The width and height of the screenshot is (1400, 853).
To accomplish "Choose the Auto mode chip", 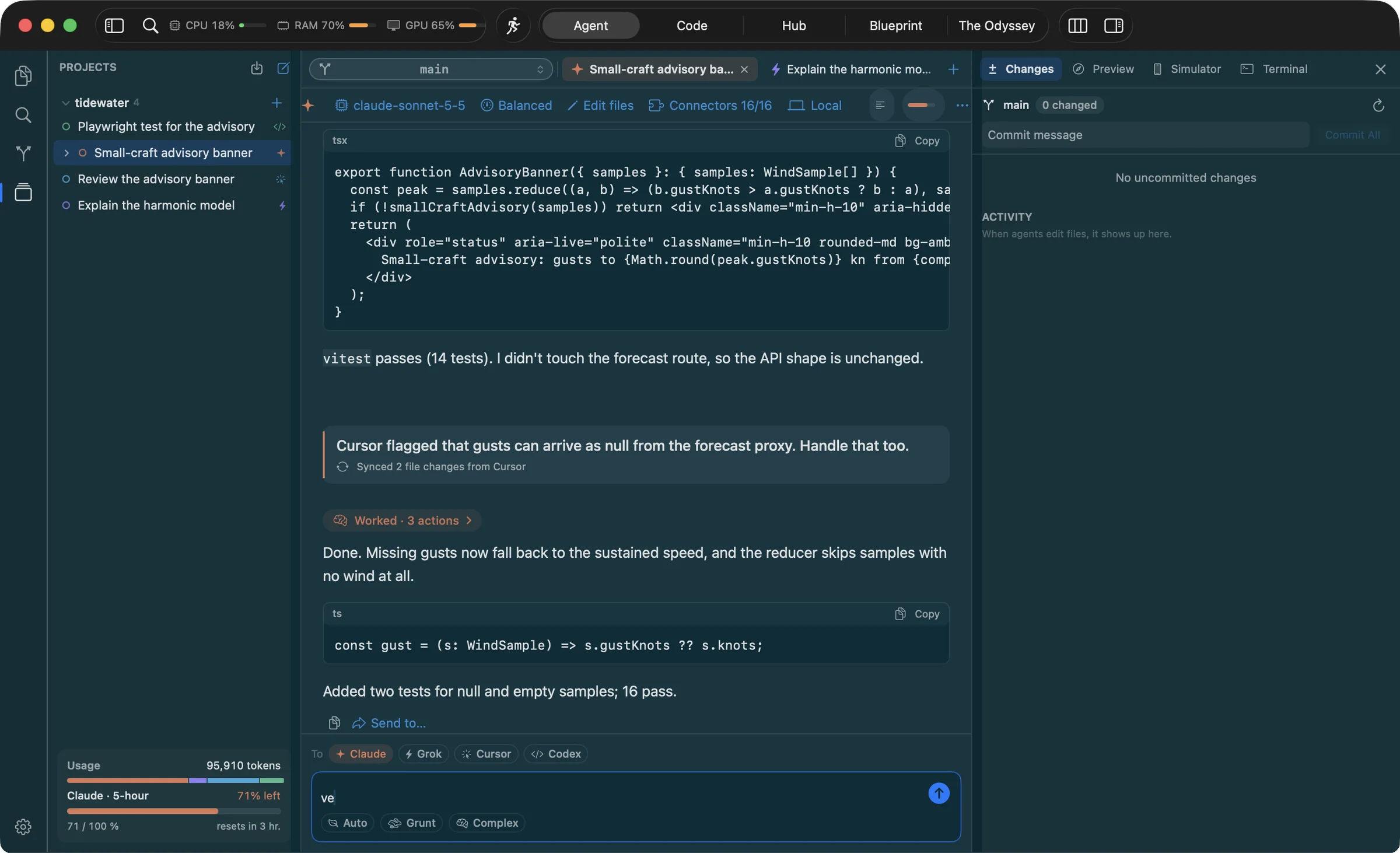I will pos(348,822).
